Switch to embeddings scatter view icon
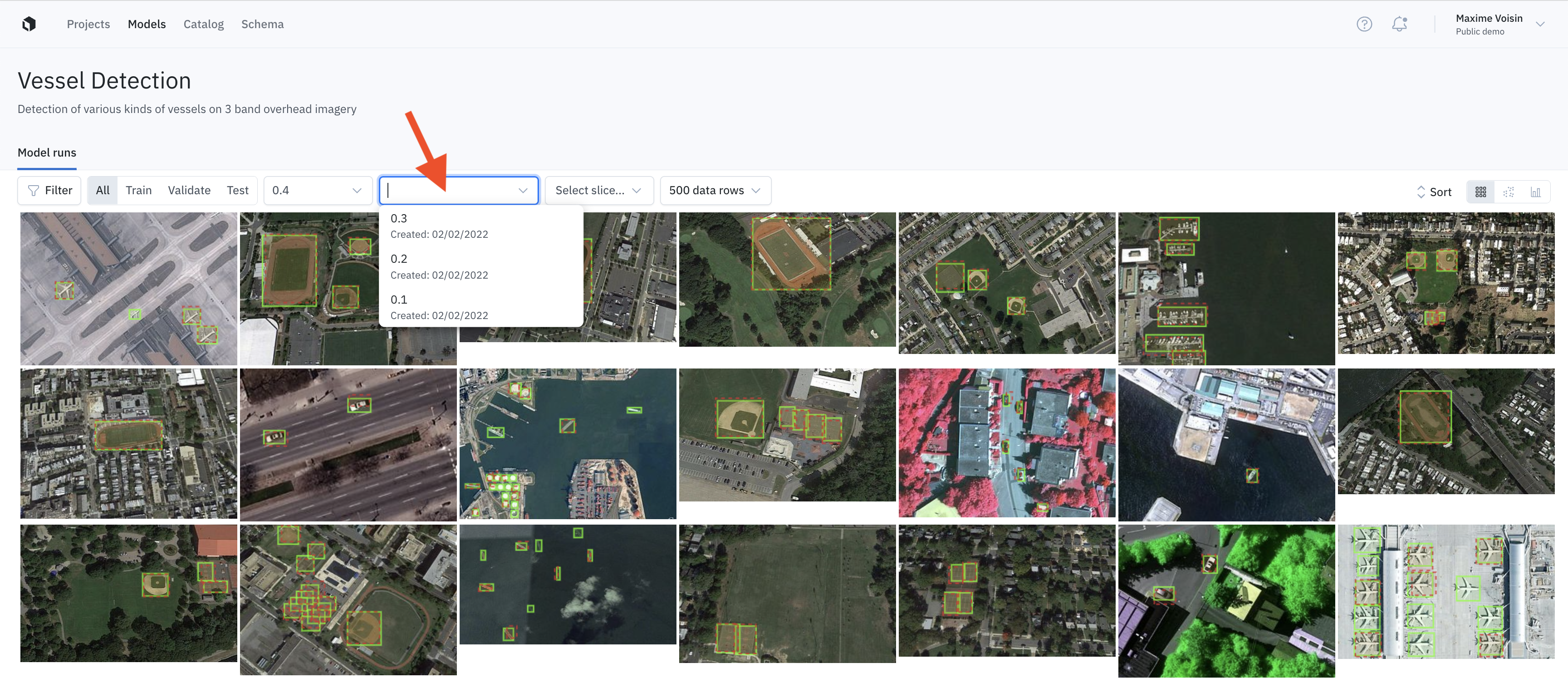The width and height of the screenshot is (1568, 678). 1508,192
